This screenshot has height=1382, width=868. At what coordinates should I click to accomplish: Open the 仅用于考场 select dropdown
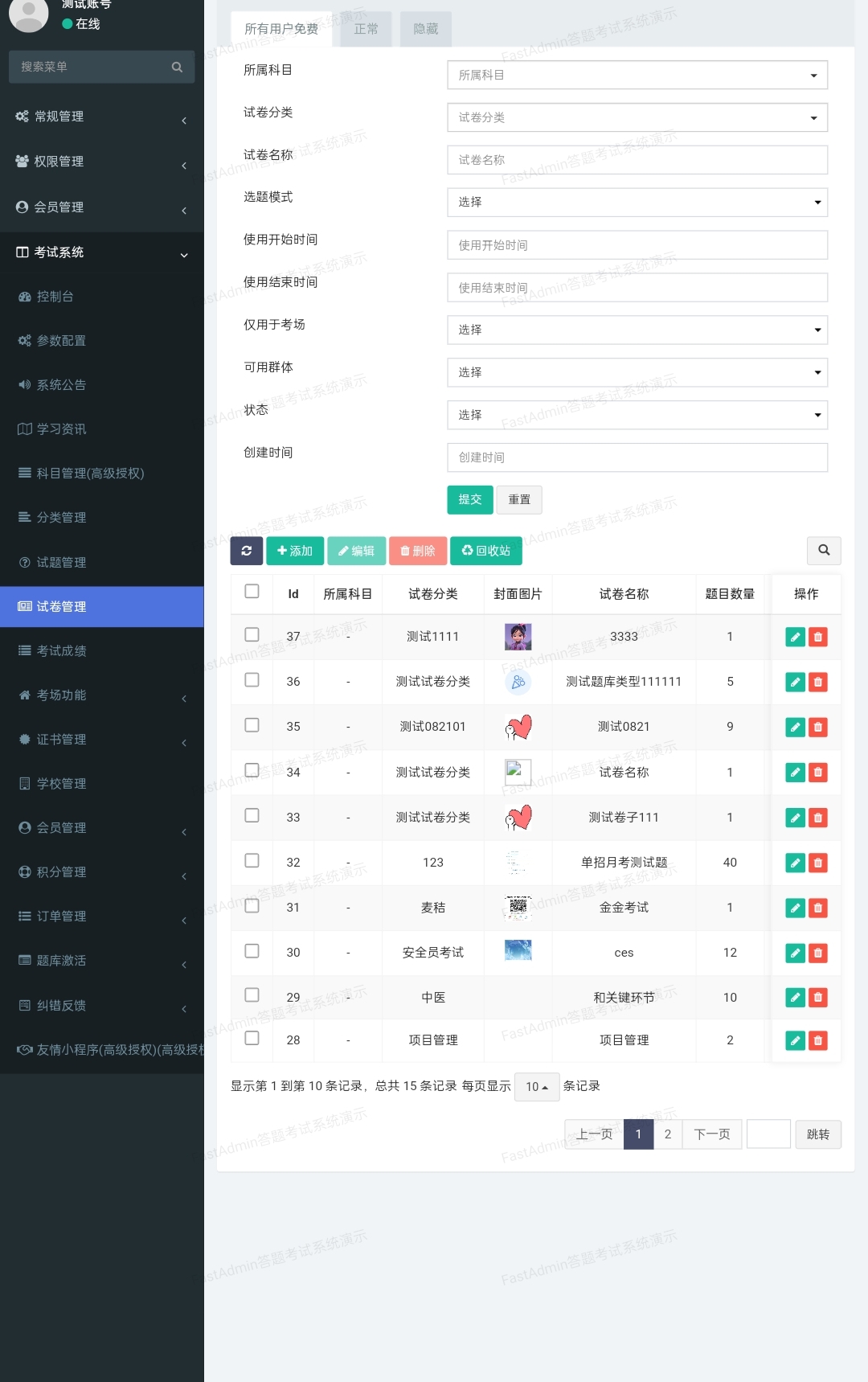(x=637, y=330)
